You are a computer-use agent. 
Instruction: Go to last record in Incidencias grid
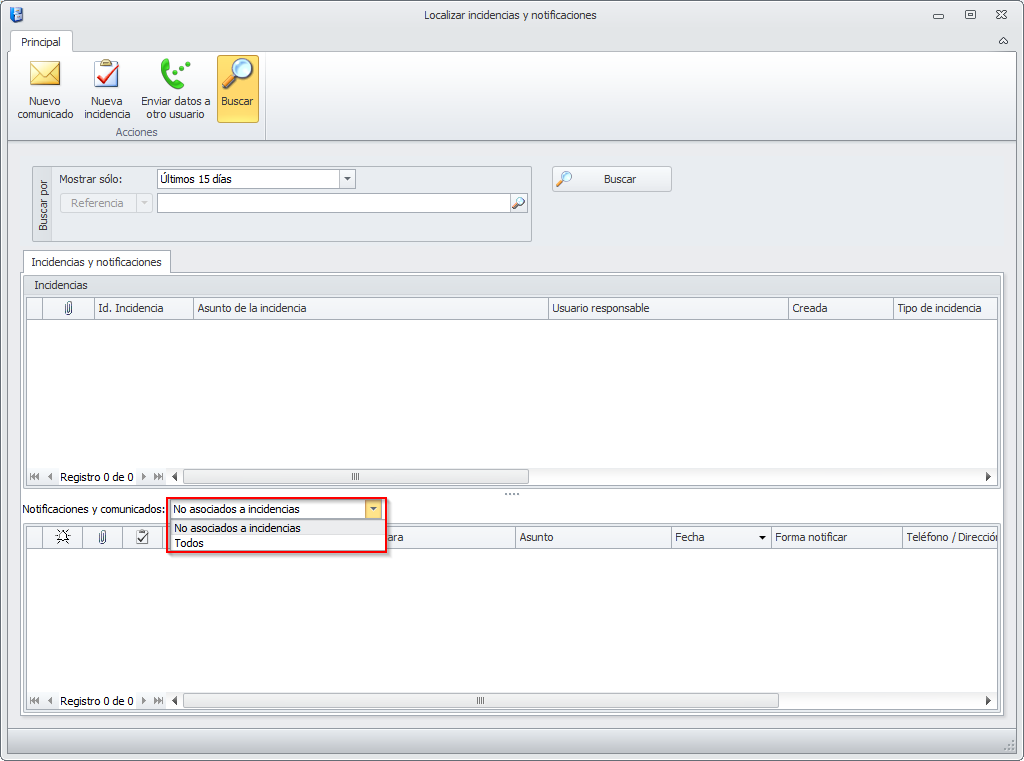click(158, 477)
